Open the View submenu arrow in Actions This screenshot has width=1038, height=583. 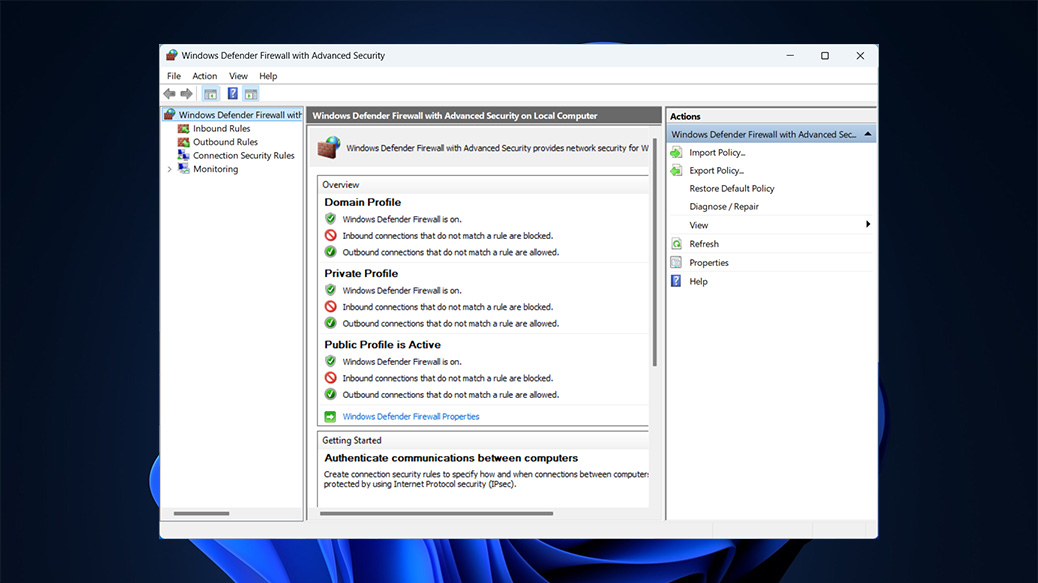point(868,224)
